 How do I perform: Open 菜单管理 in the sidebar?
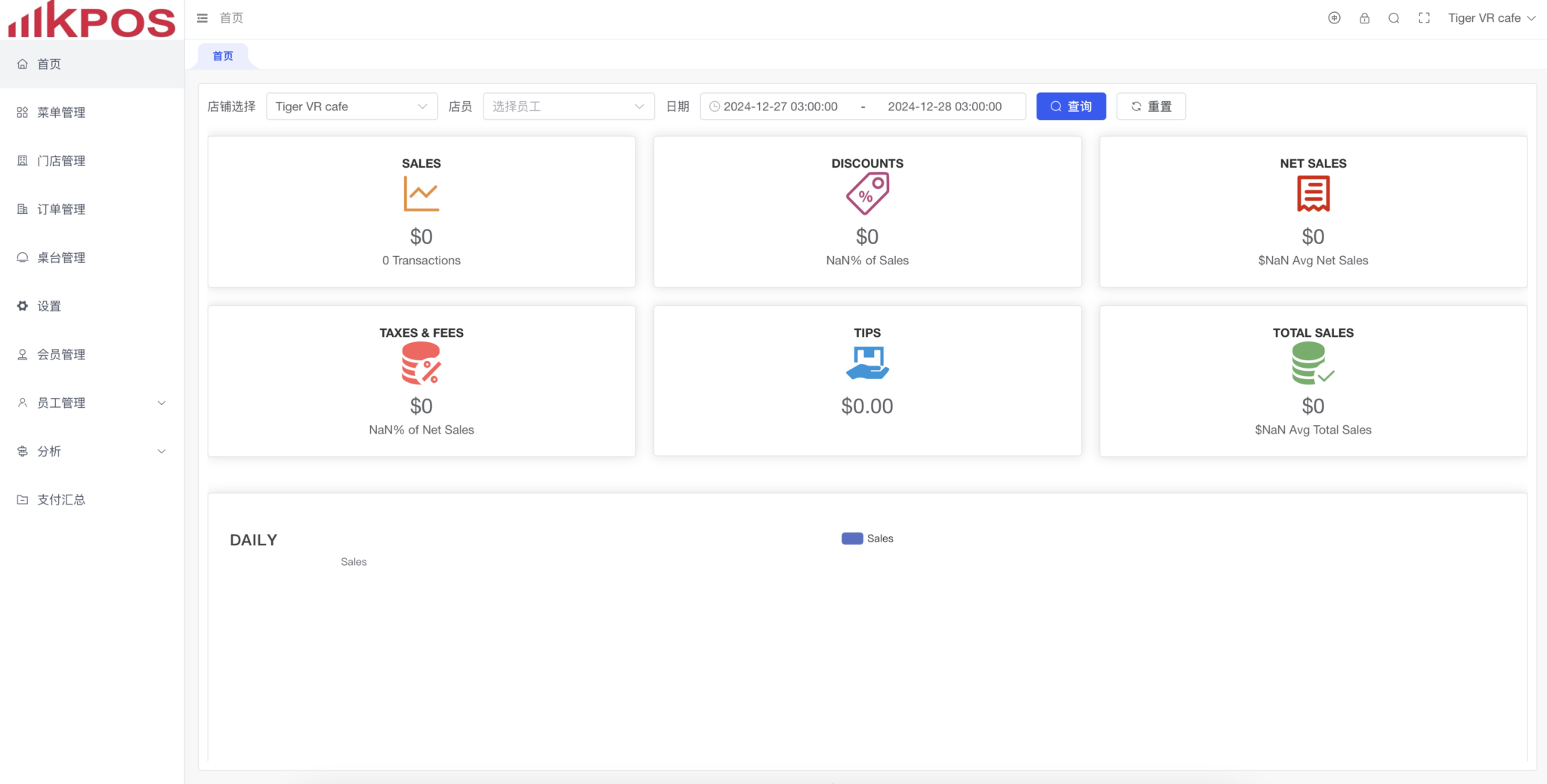tap(61, 113)
